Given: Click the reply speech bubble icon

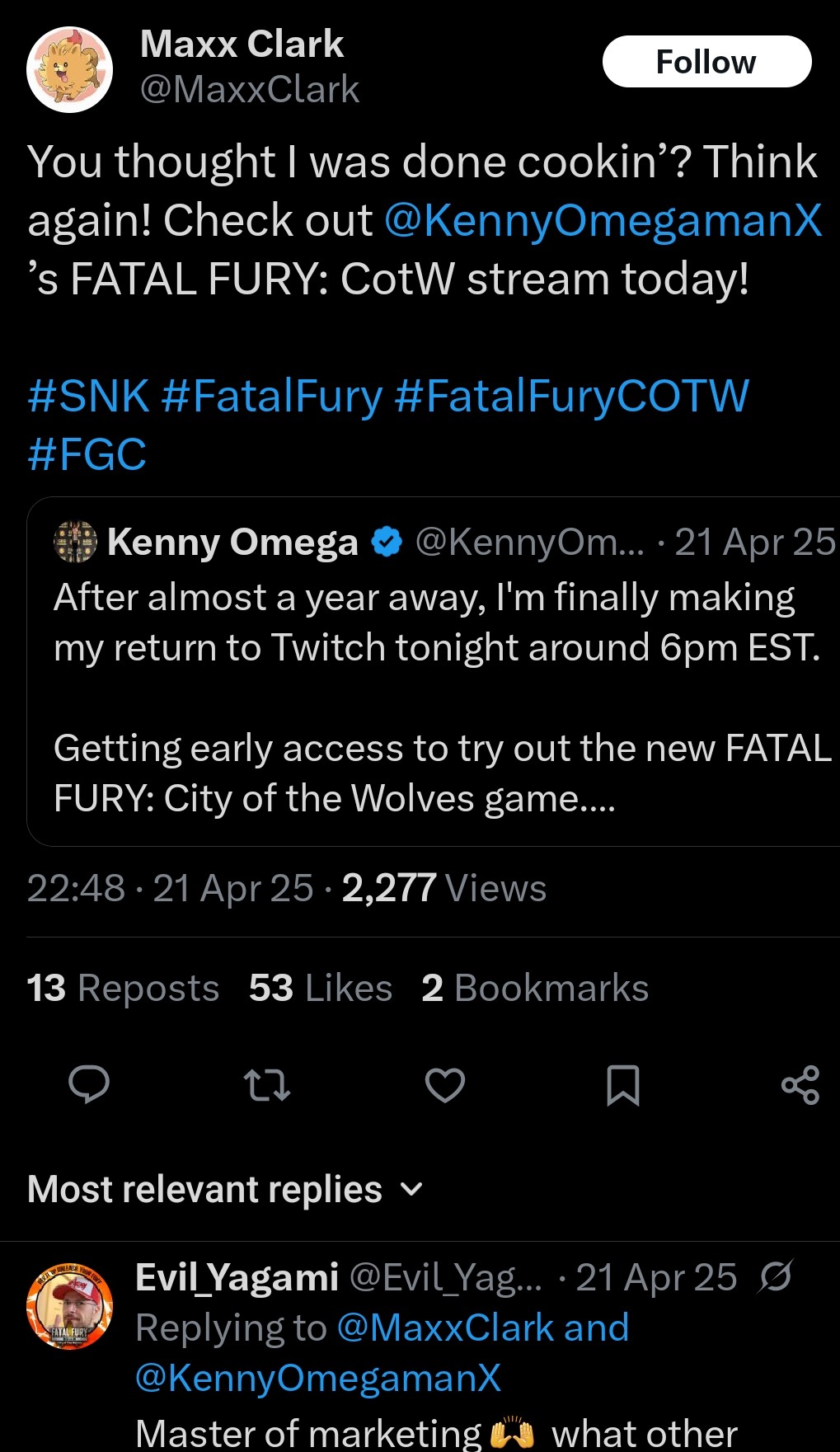Looking at the screenshot, I should [89, 1084].
